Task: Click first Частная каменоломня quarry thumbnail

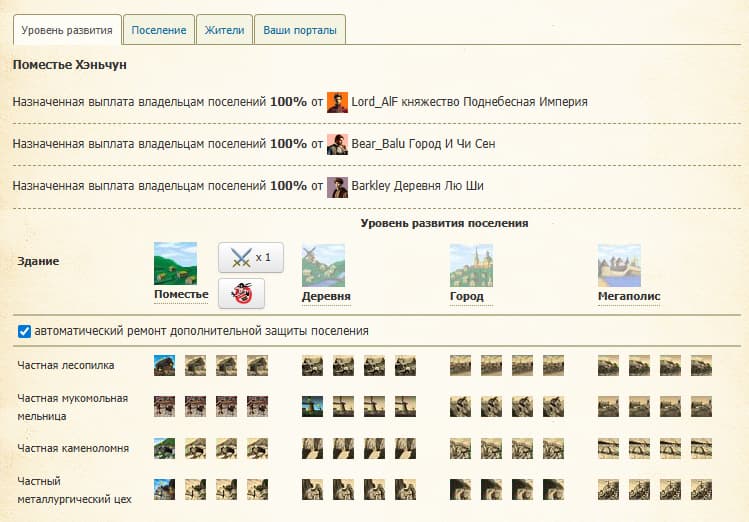Action: tap(165, 448)
